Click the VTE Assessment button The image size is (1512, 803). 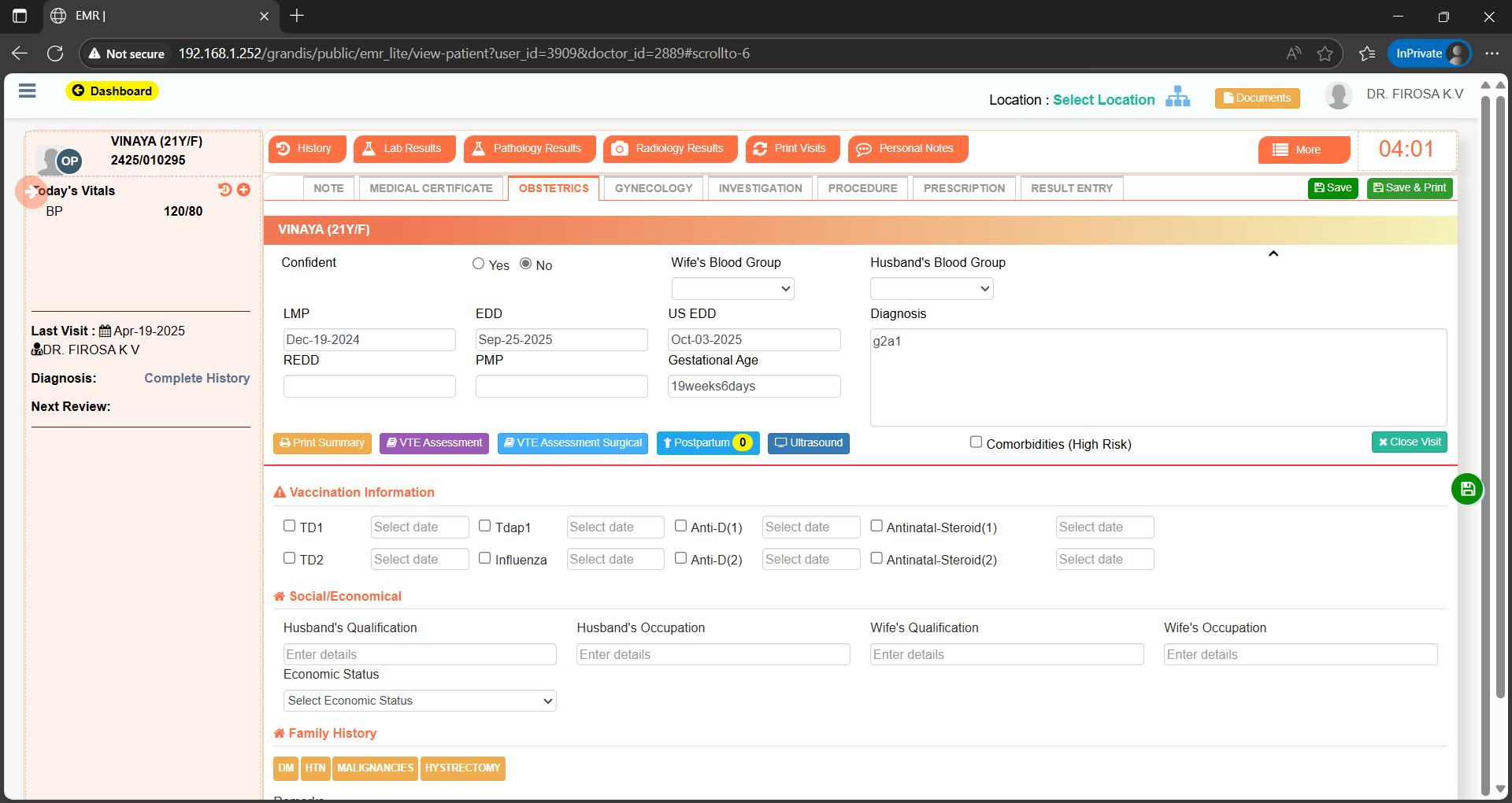pos(434,443)
